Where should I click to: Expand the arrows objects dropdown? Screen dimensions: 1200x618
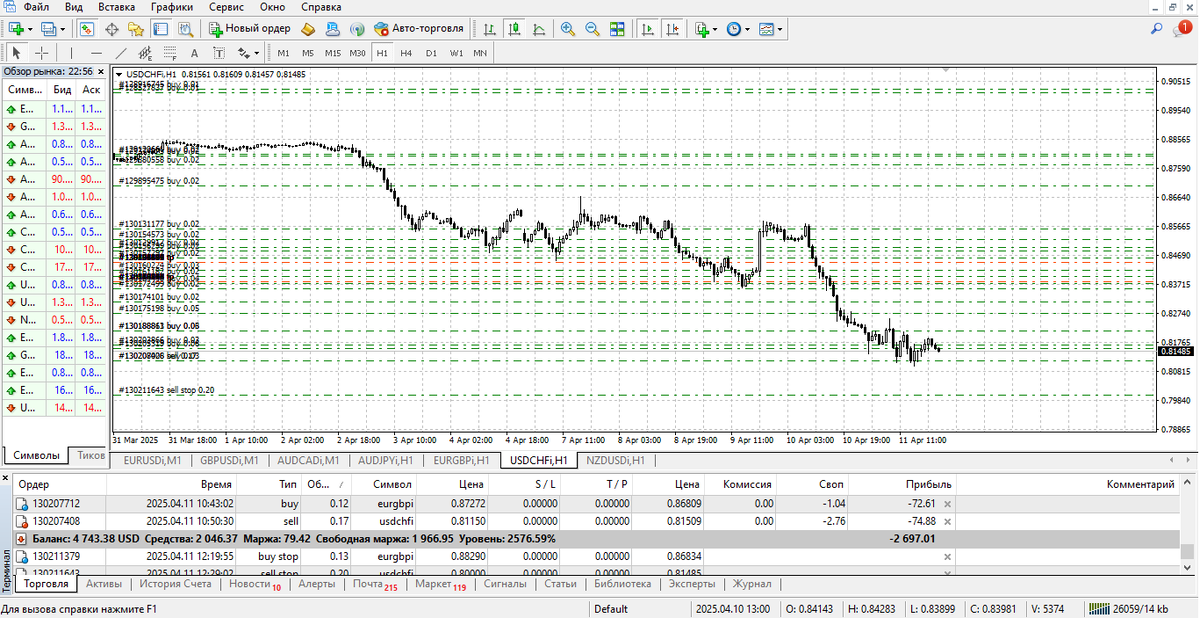[x=256, y=52]
